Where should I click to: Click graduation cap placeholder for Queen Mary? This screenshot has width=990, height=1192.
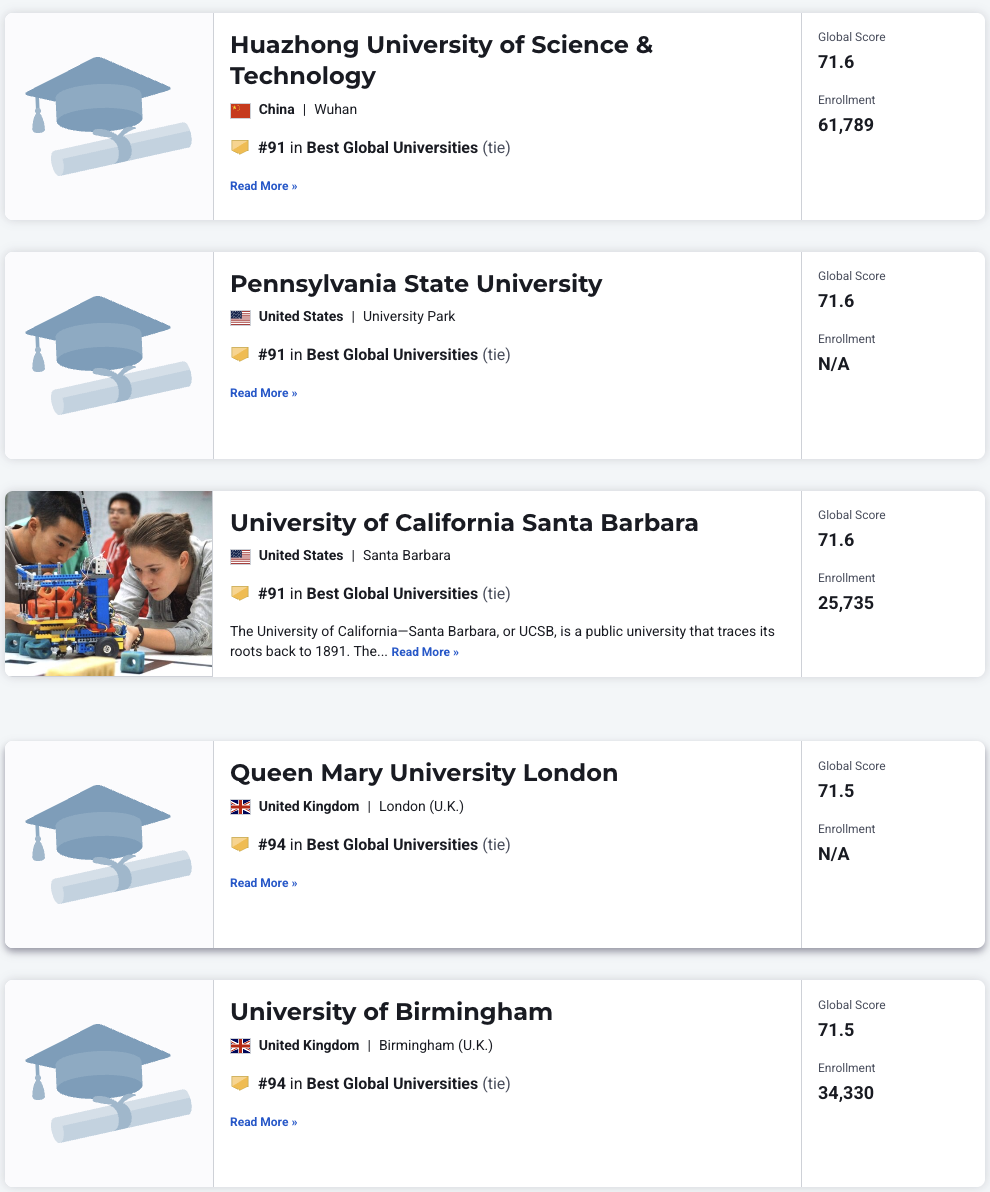point(108,844)
